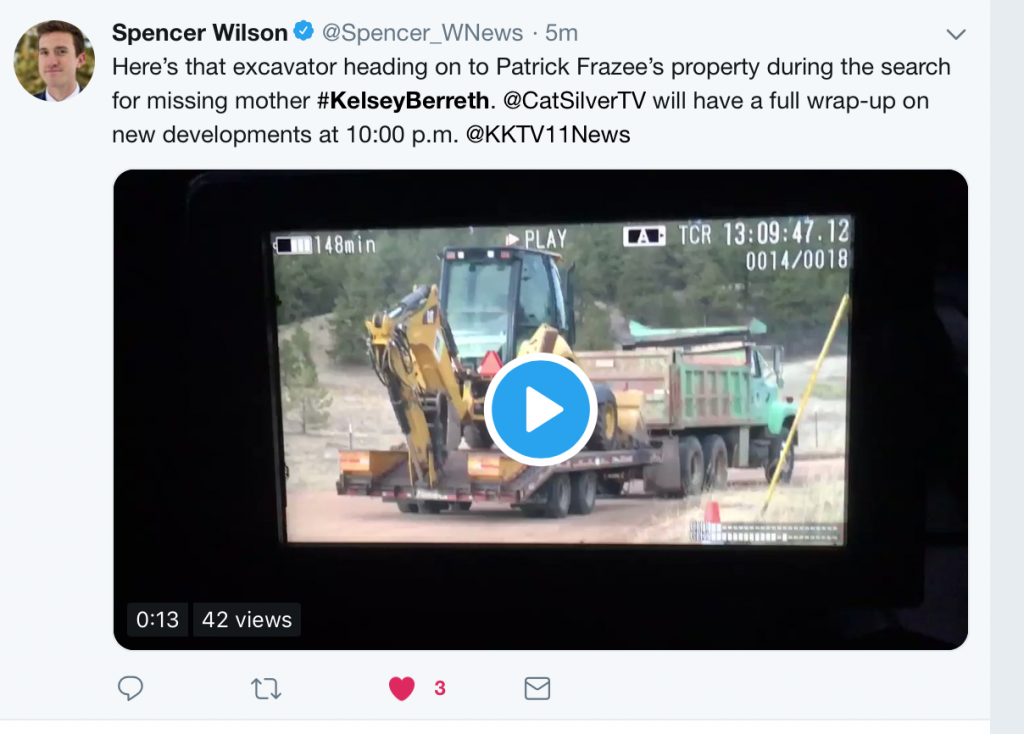
Task: Expand the tweet options chevron
Action: pyautogui.click(x=956, y=34)
